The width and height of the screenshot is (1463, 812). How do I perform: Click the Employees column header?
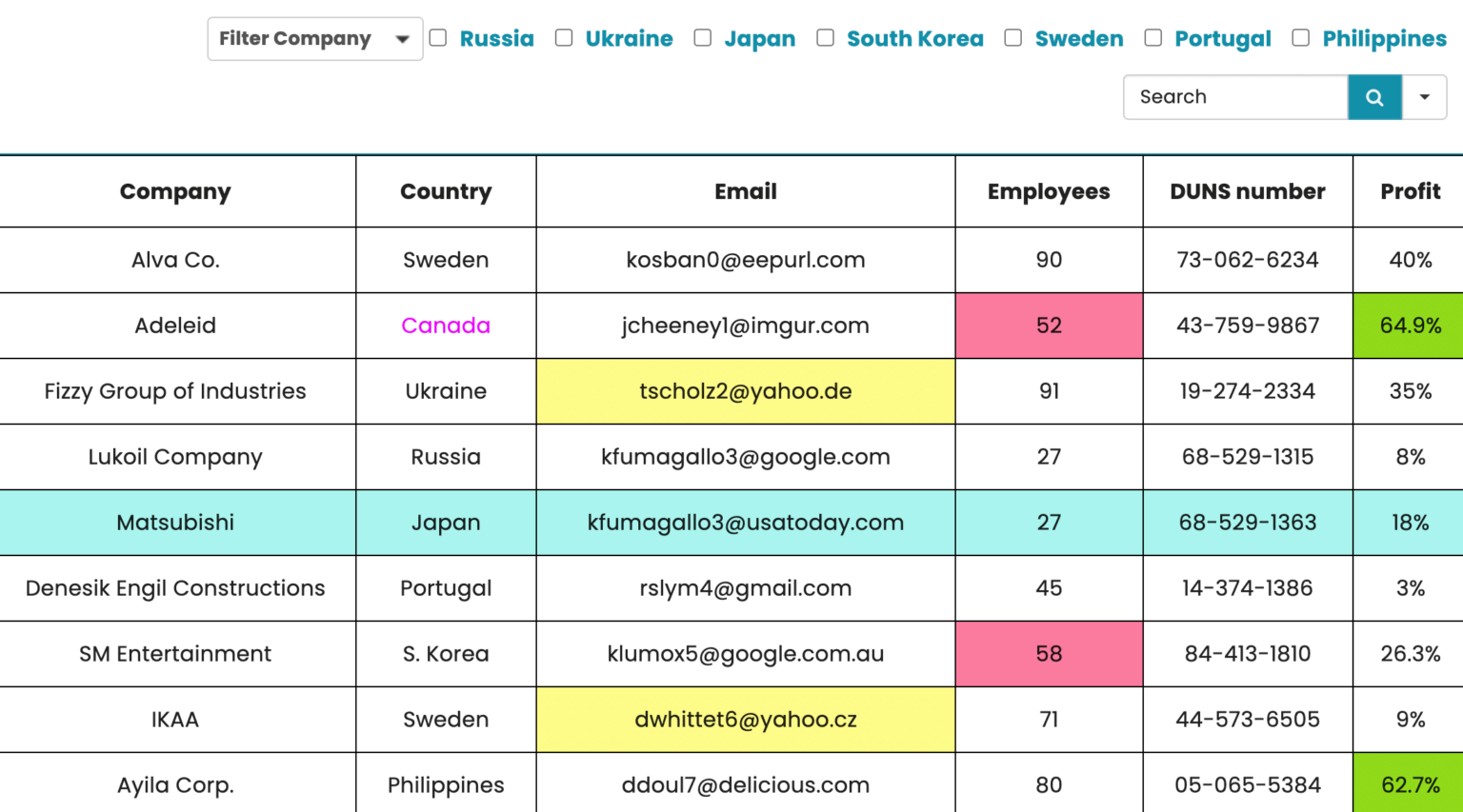click(x=1049, y=191)
